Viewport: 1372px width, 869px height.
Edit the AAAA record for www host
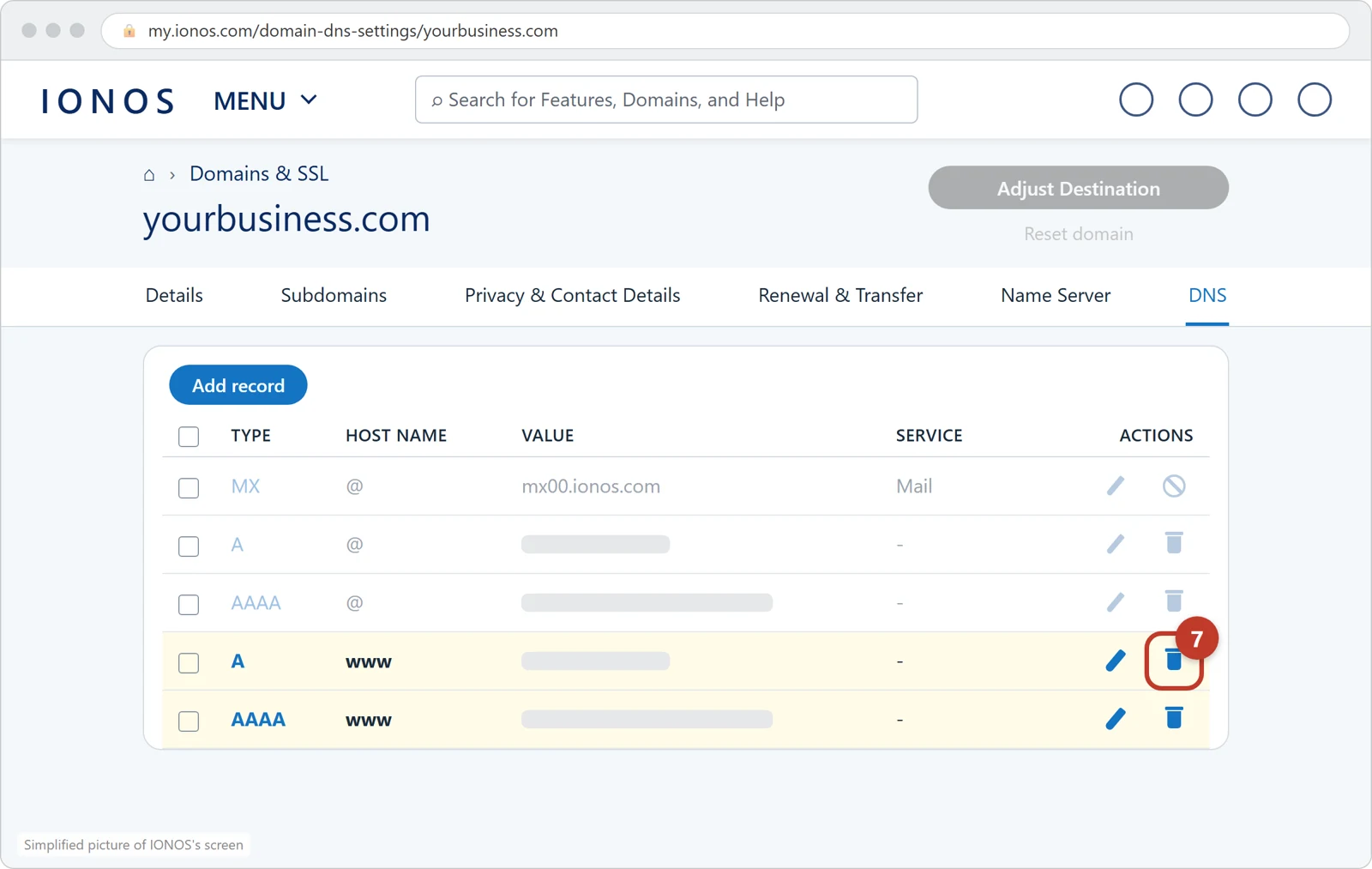pyautogui.click(x=1115, y=719)
